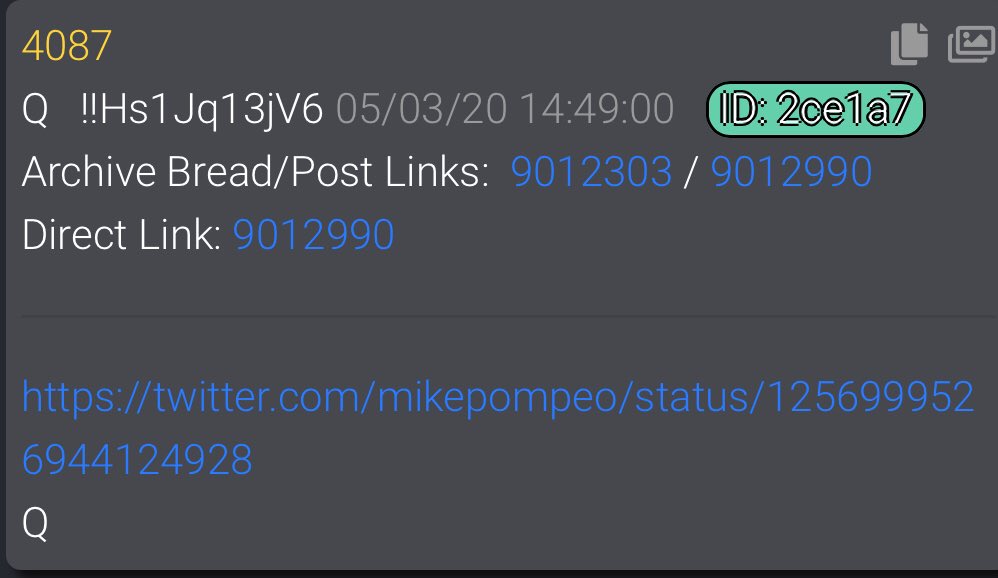Click the dark background below the post card
The height and width of the screenshot is (578, 998).
pyautogui.click(x=499, y=574)
